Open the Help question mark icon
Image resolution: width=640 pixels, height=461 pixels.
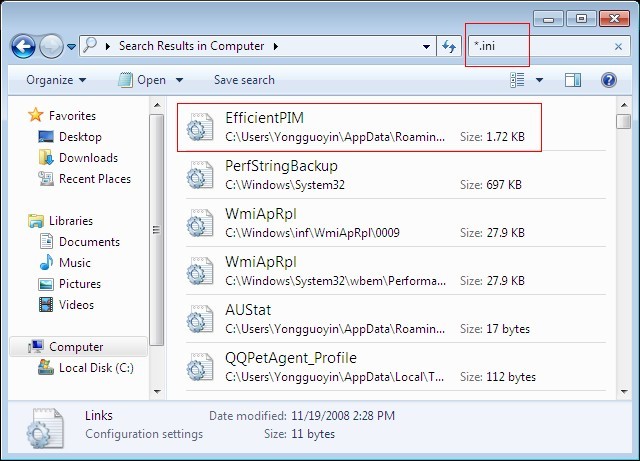point(608,80)
